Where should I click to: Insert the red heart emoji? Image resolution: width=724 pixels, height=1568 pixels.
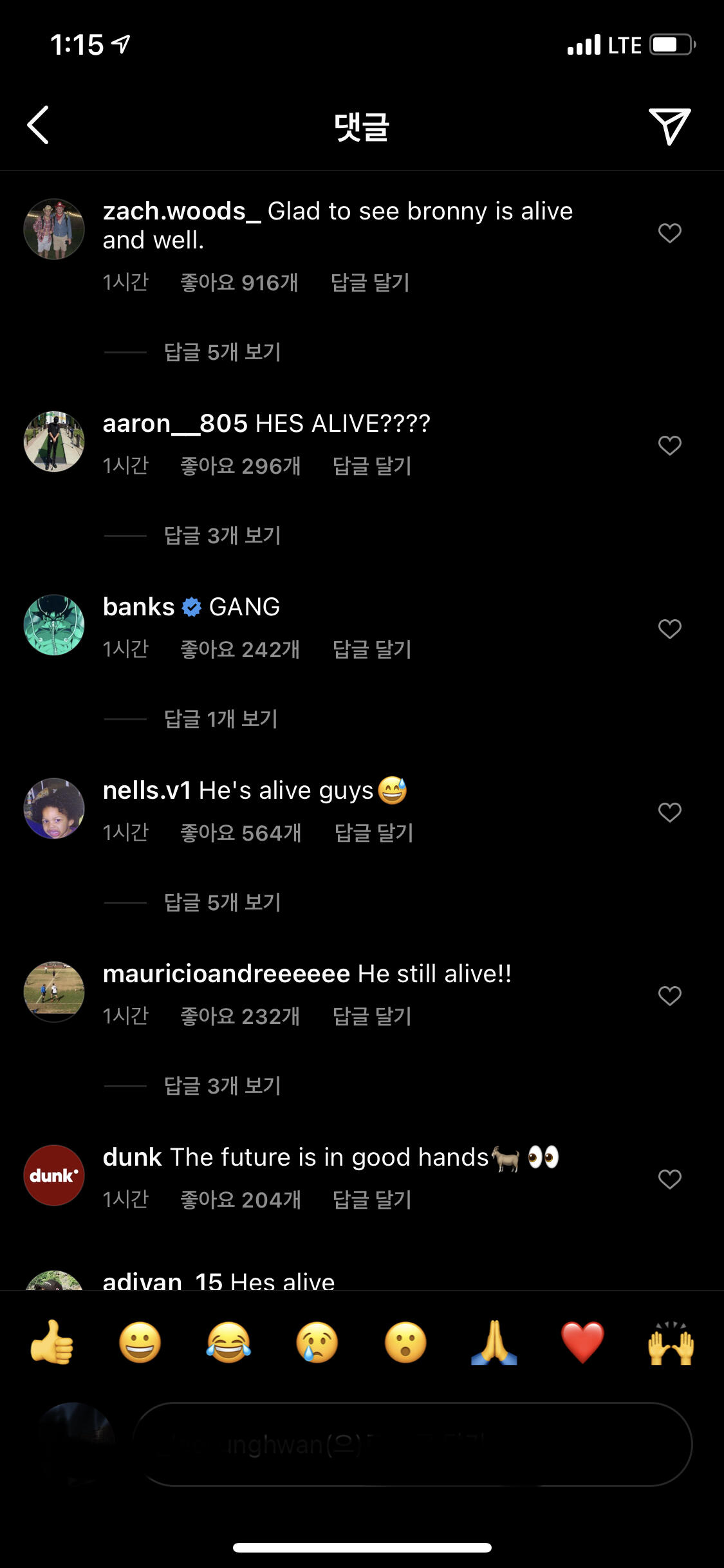pos(582,1343)
